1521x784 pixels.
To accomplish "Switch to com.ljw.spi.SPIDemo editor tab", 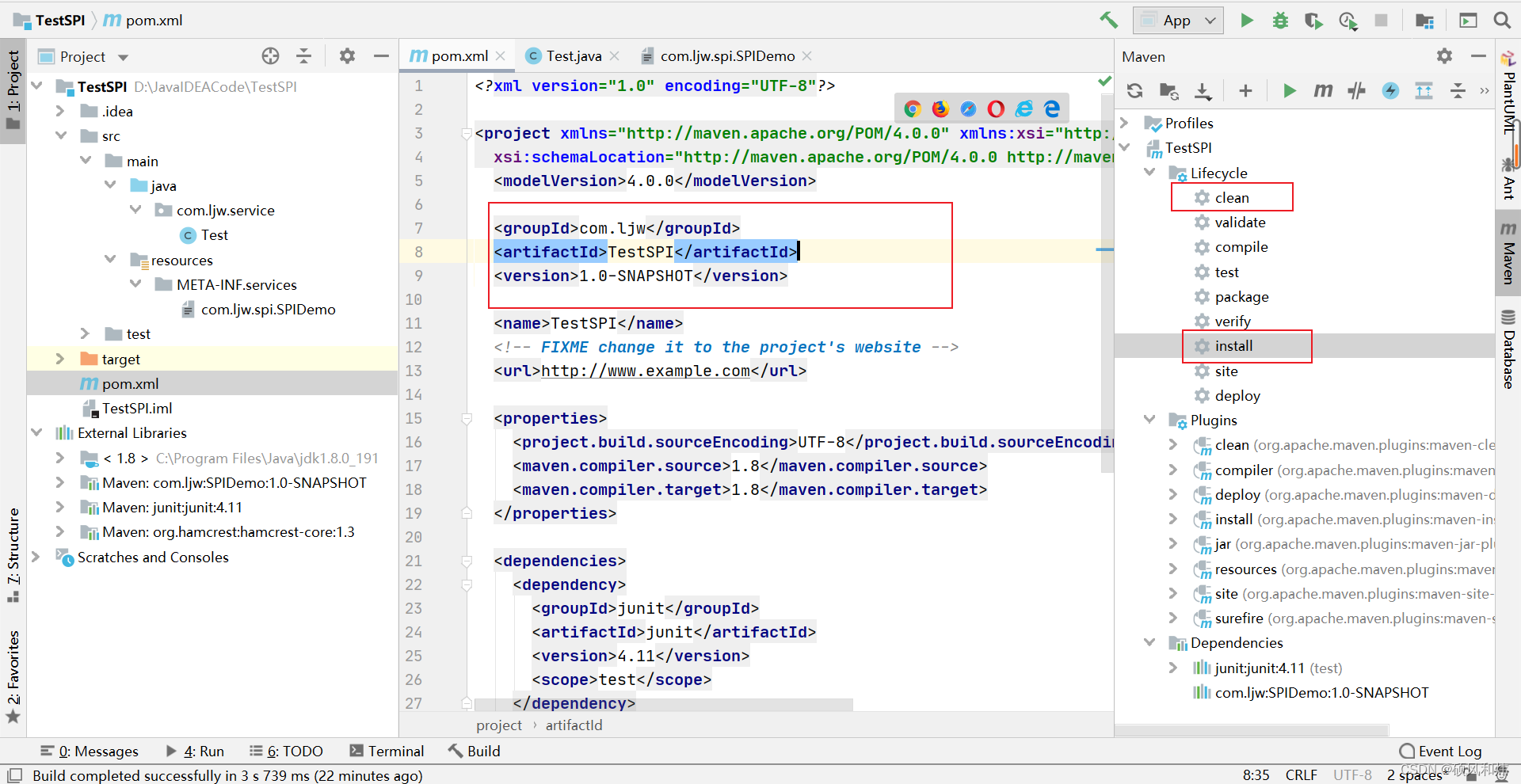I will coord(727,56).
